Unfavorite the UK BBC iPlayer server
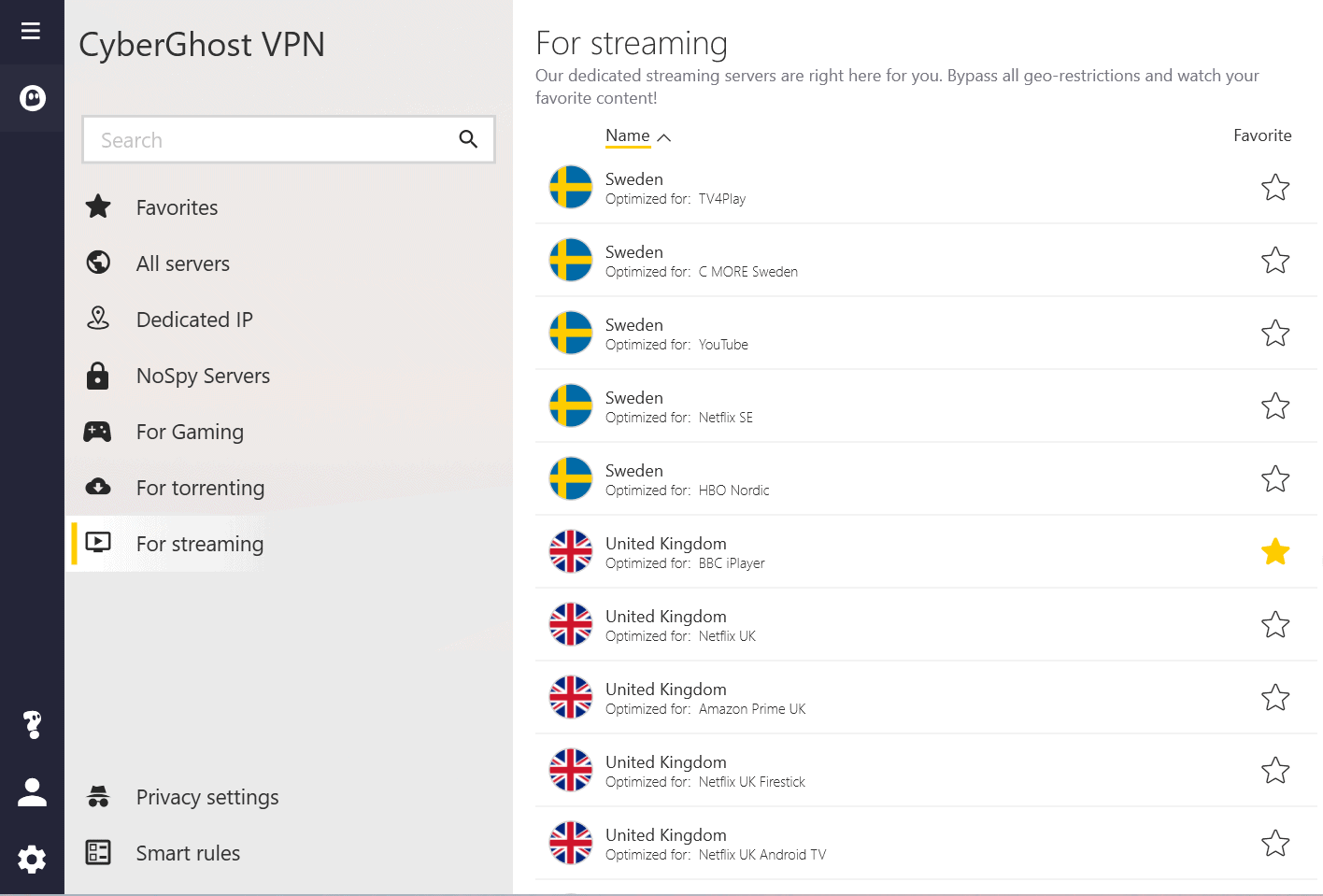Image resolution: width=1323 pixels, height=896 pixels. [x=1275, y=552]
